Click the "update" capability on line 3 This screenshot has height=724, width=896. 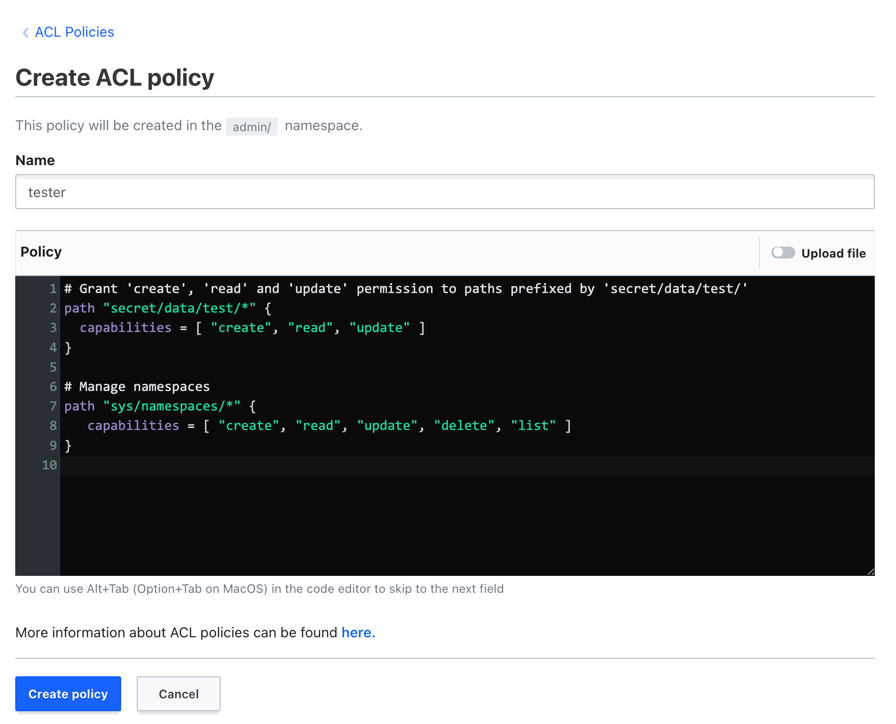pos(379,328)
